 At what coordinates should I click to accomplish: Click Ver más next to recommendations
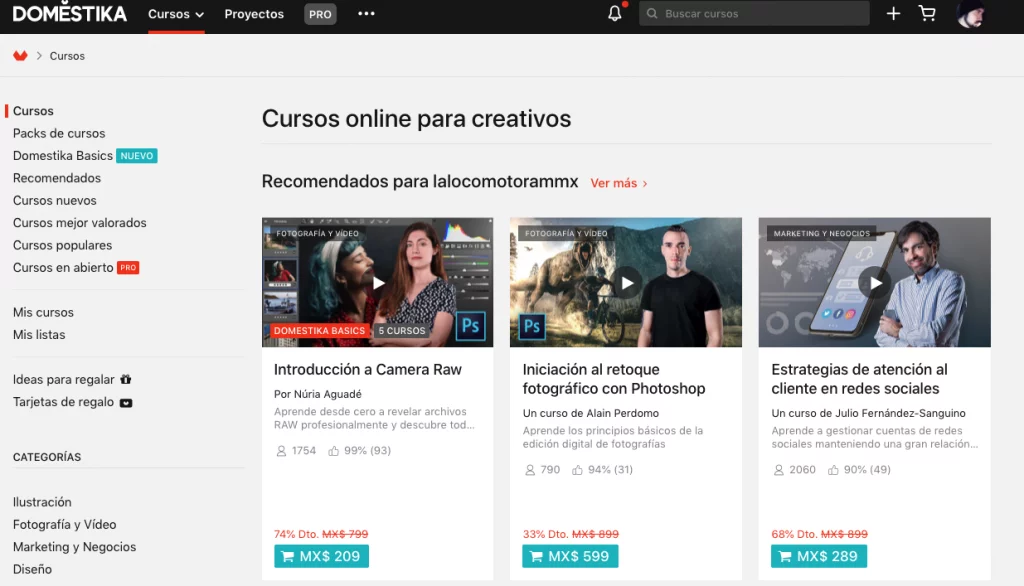pos(618,184)
